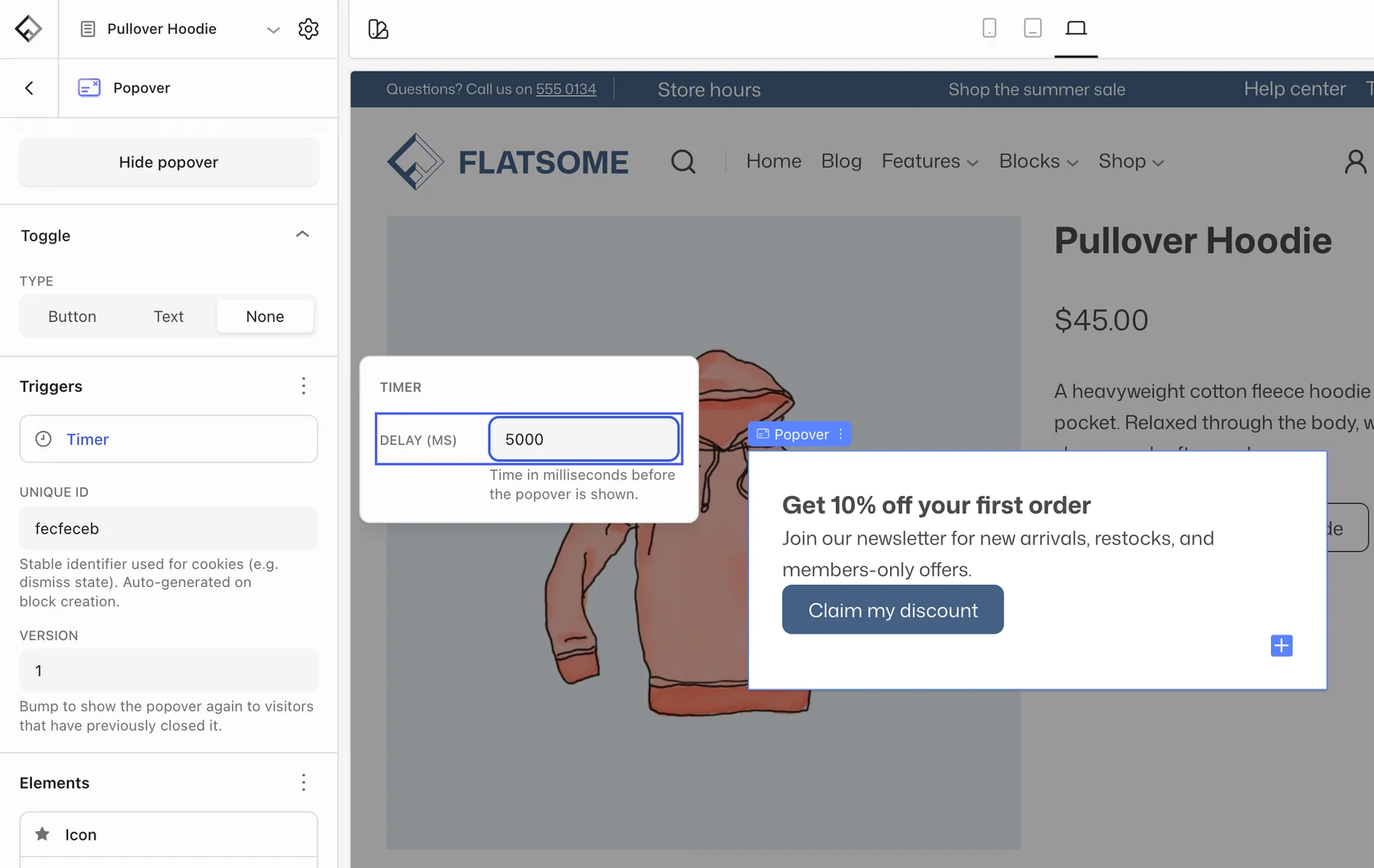Open the Help center link
1374x868 pixels.
pyautogui.click(x=1295, y=89)
